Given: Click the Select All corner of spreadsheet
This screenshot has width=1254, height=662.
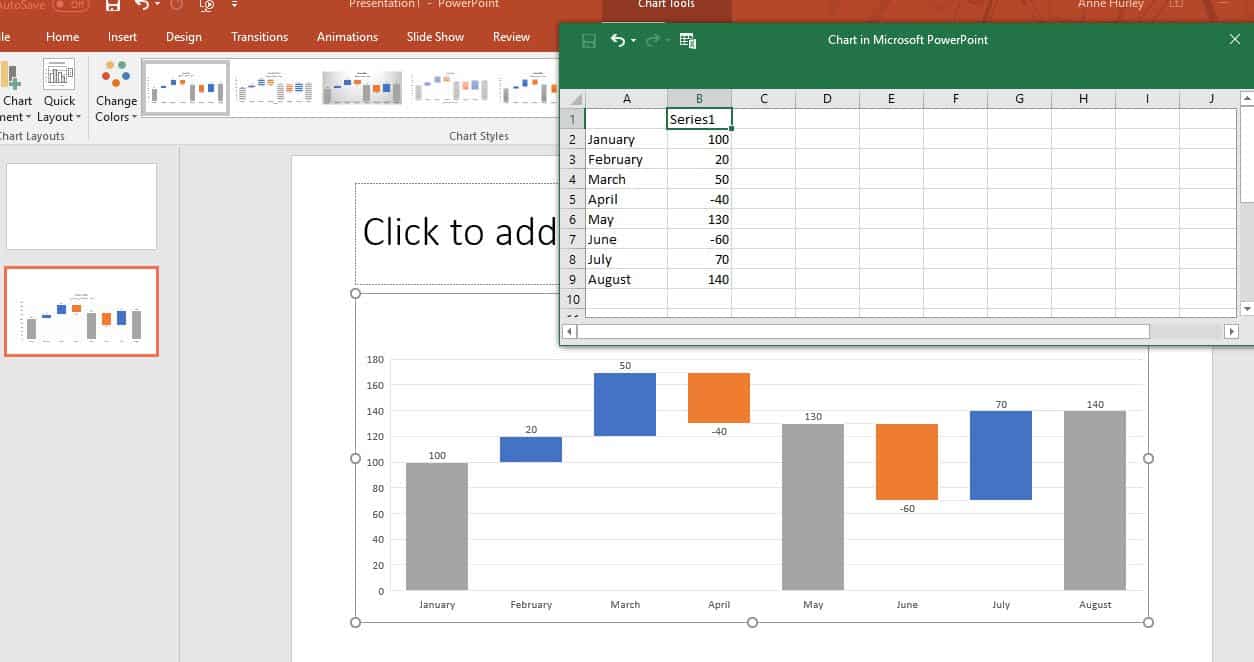Looking at the screenshot, I should (572, 99).
